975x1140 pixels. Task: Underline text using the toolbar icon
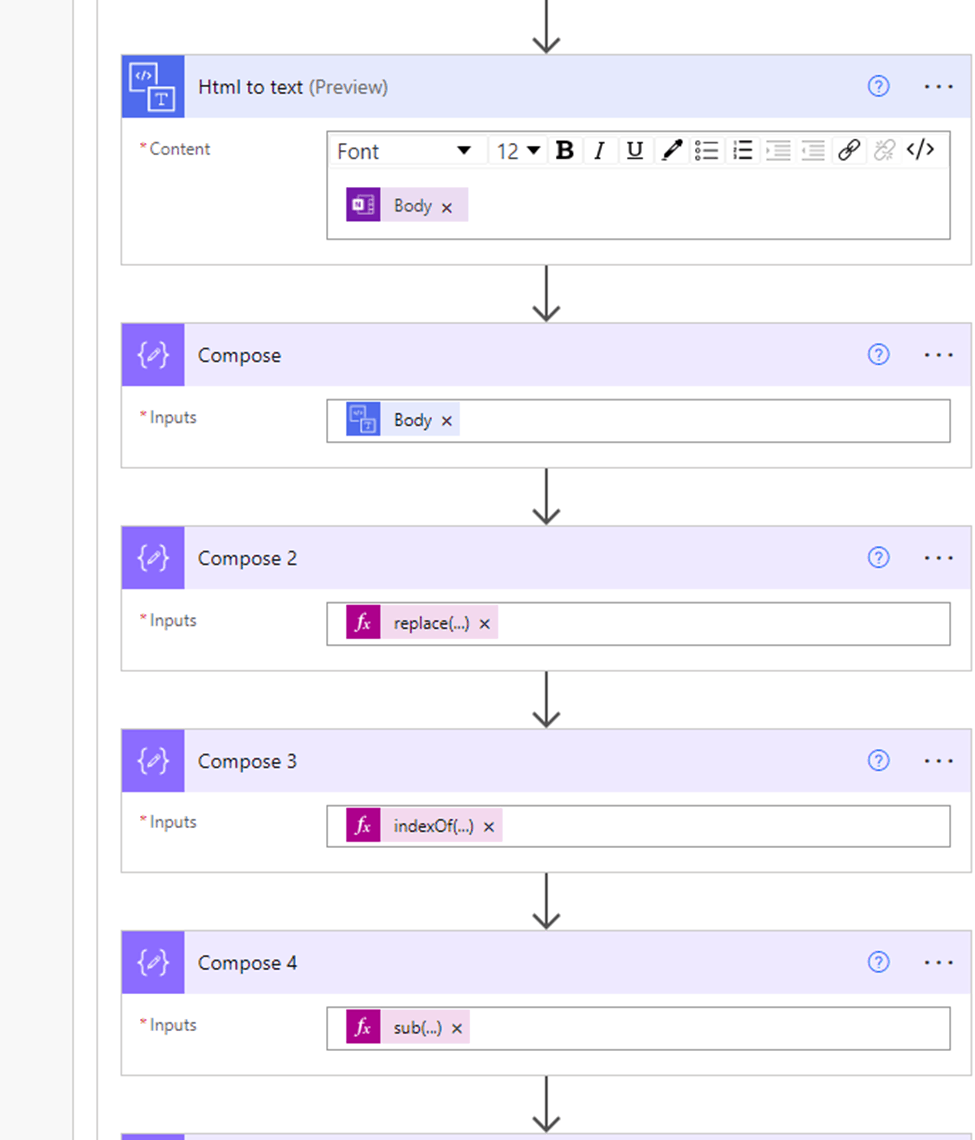click(x=634, y=150)
